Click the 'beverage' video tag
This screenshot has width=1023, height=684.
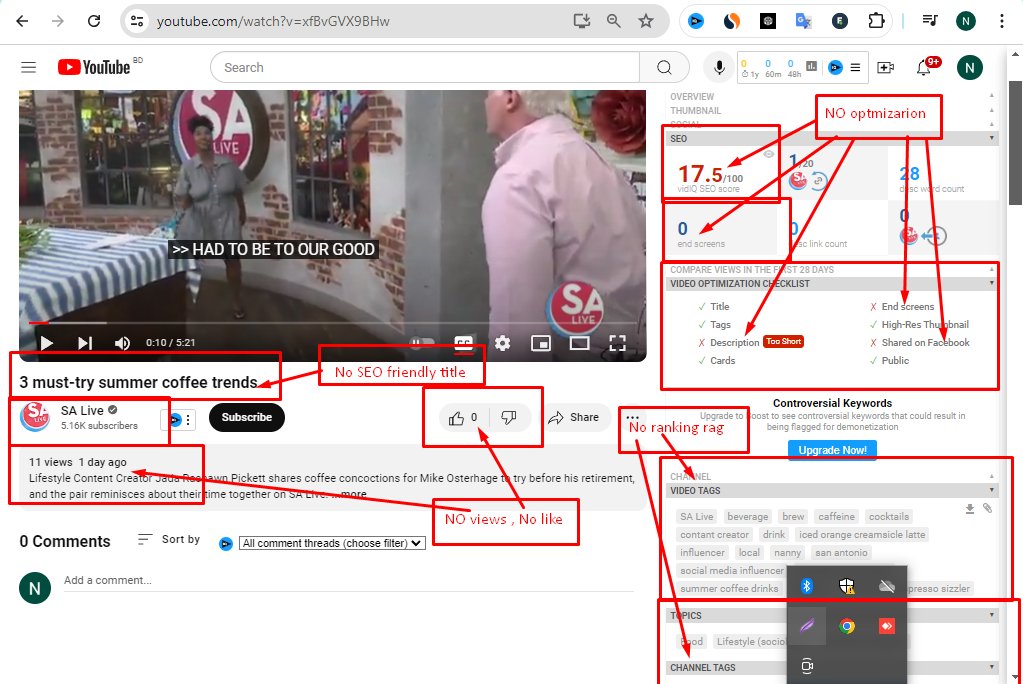pos(748,516)
